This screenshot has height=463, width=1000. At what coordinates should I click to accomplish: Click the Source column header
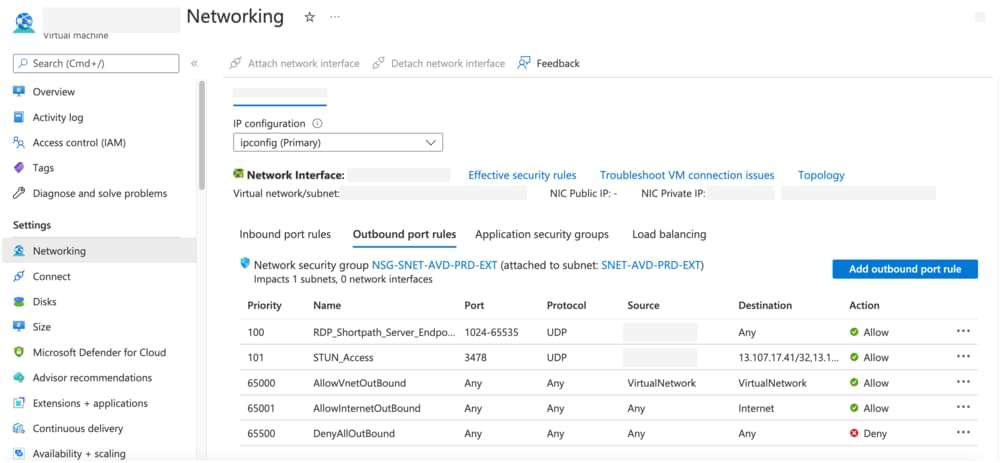click(643, 305)
